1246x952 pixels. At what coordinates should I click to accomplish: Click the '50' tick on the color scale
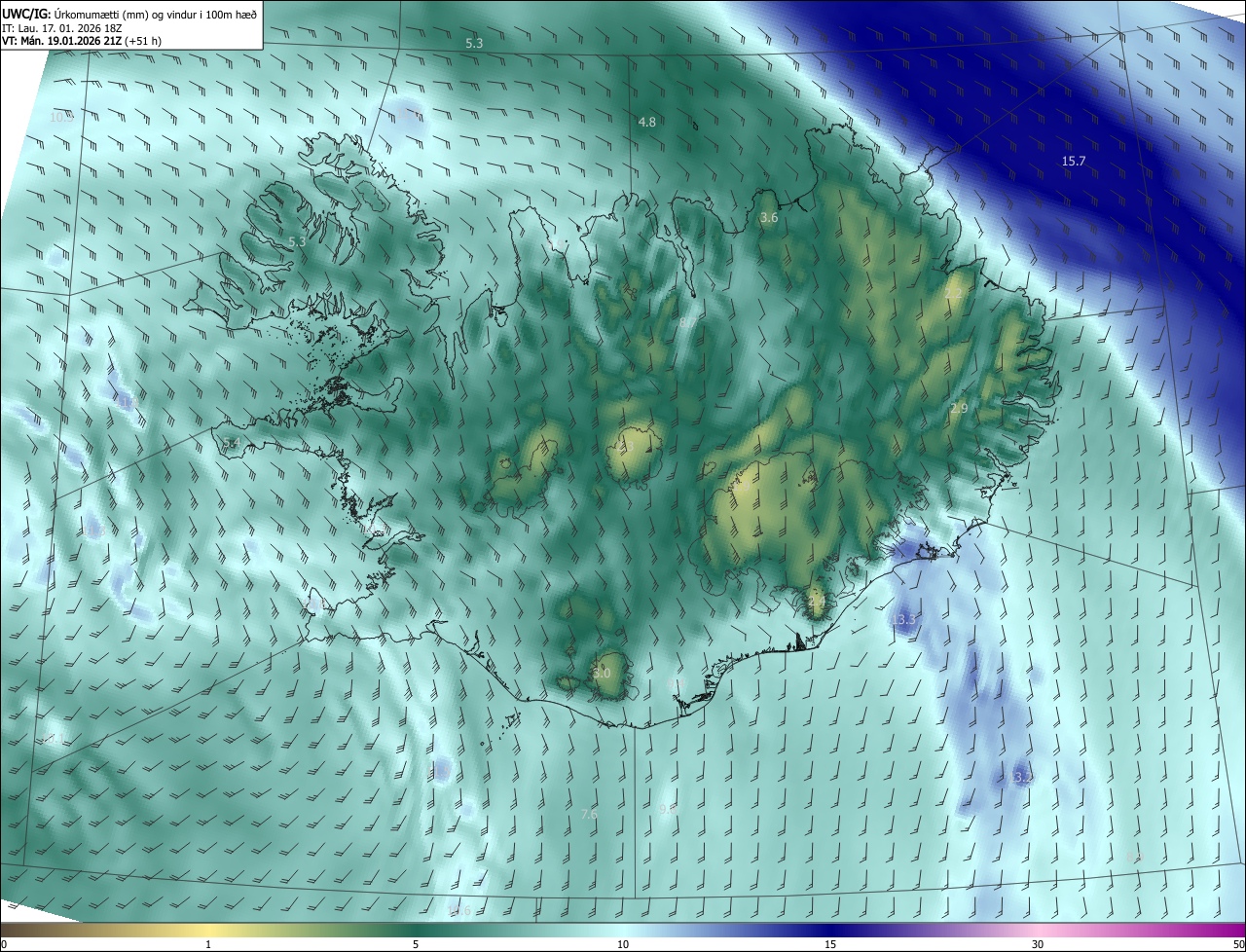pos(1238,945)
